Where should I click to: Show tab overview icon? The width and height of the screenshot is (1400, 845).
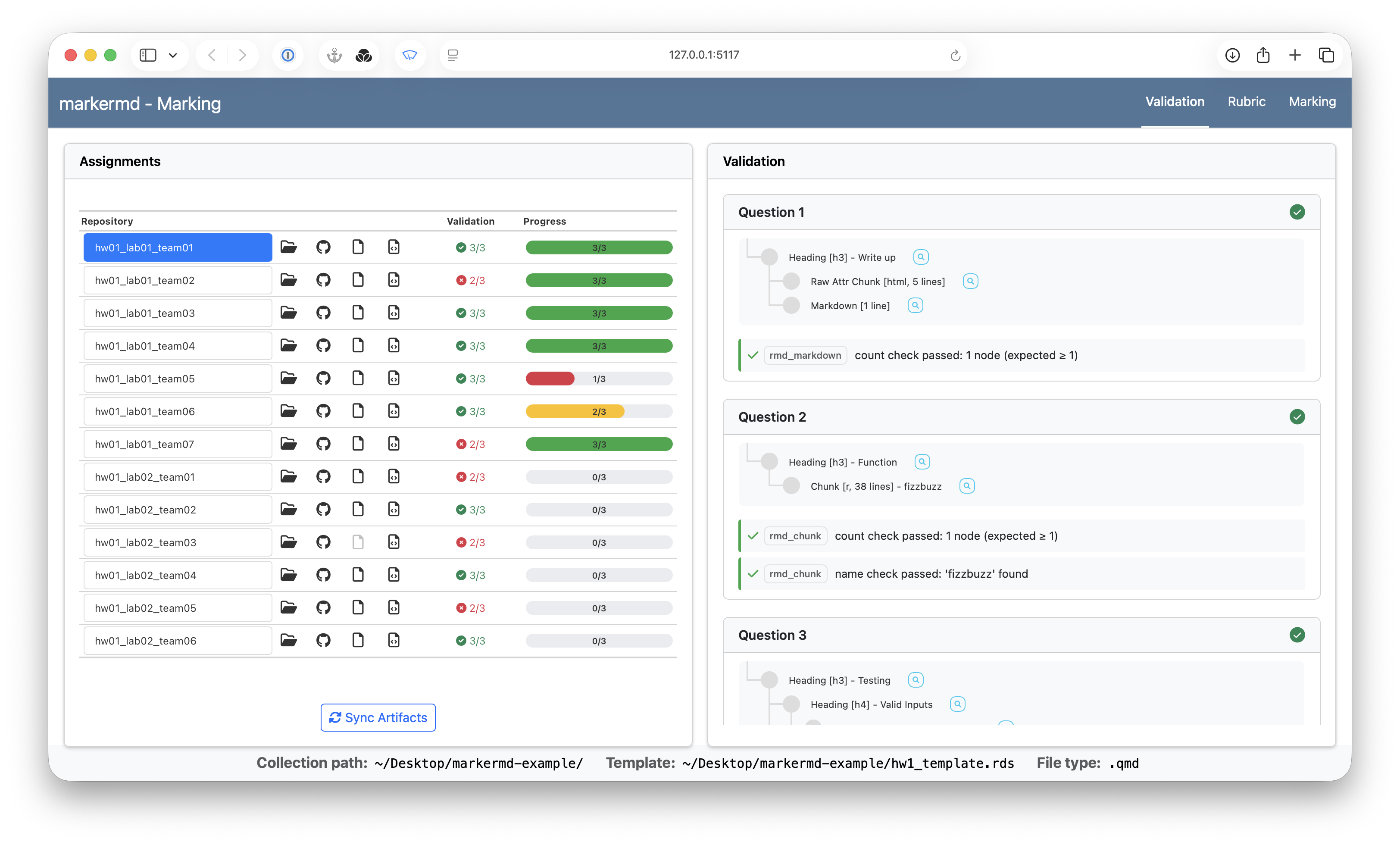pos(1326,55)
